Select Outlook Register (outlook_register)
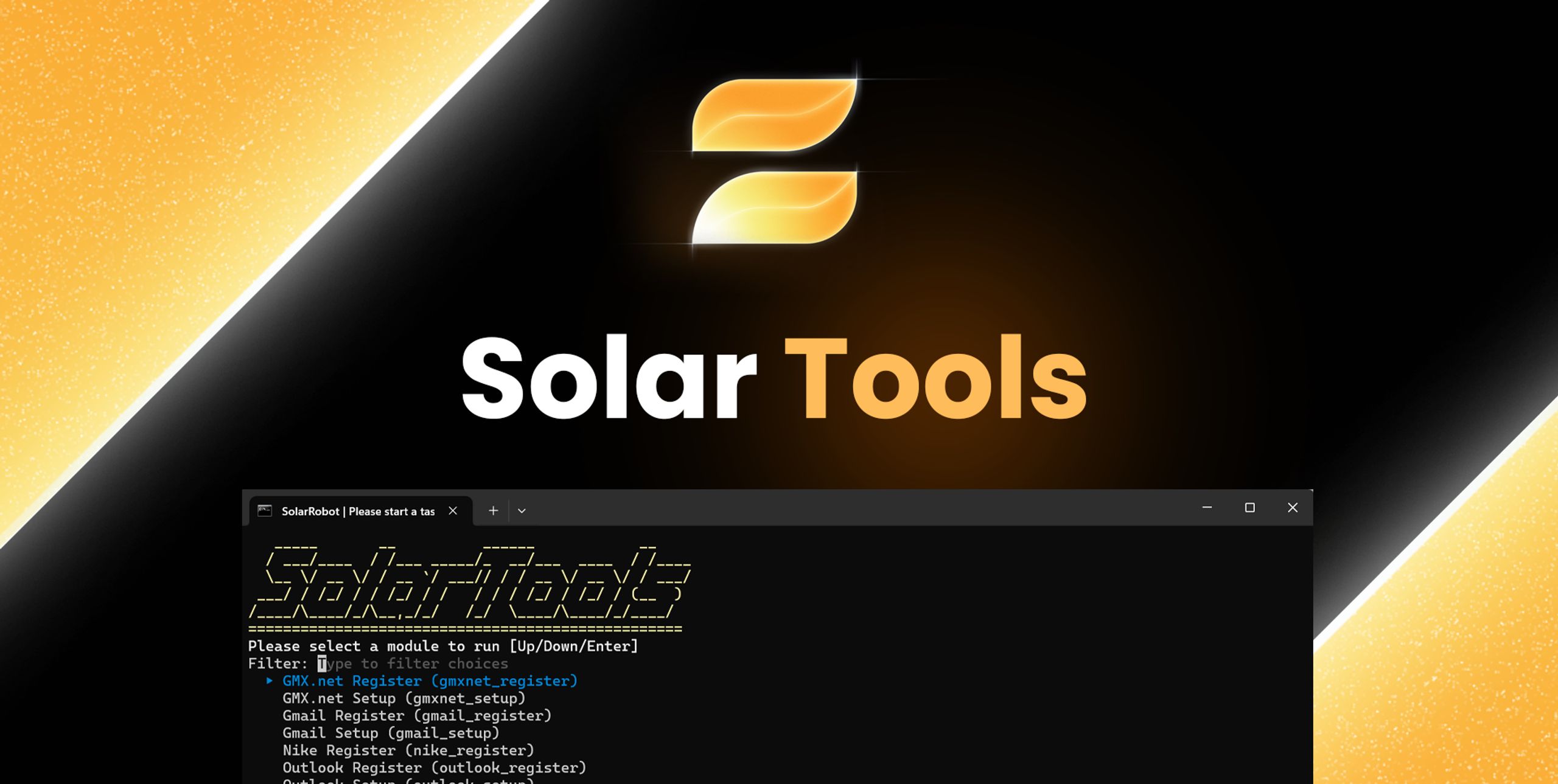1558x784 pixels. click(x=435, y=768)
